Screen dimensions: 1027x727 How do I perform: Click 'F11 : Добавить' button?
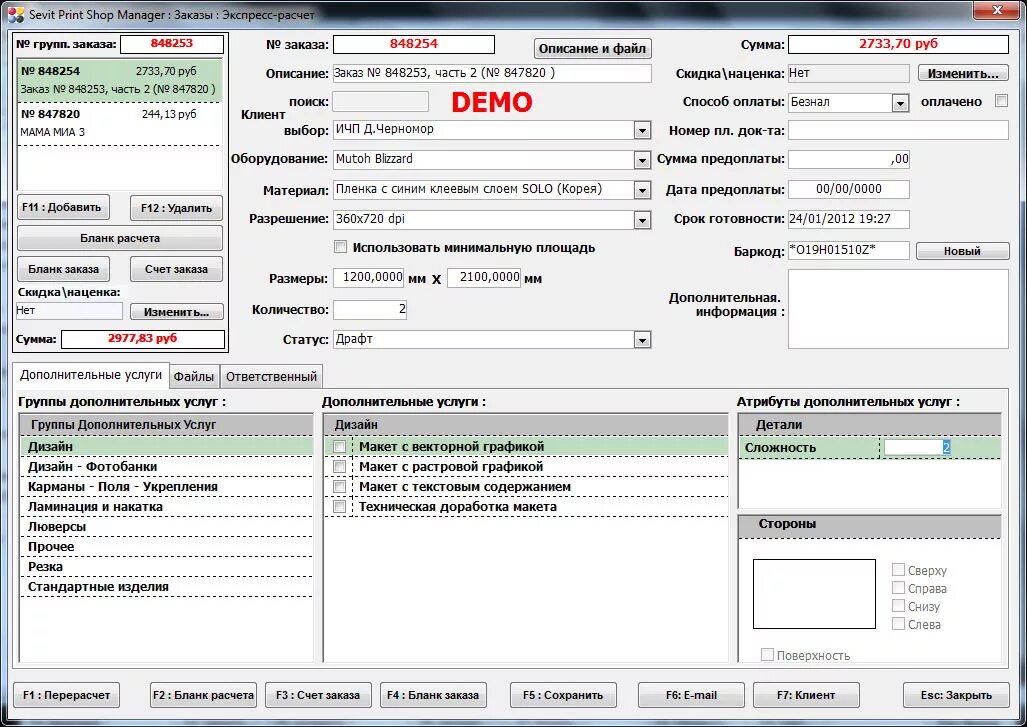point(63,208)
